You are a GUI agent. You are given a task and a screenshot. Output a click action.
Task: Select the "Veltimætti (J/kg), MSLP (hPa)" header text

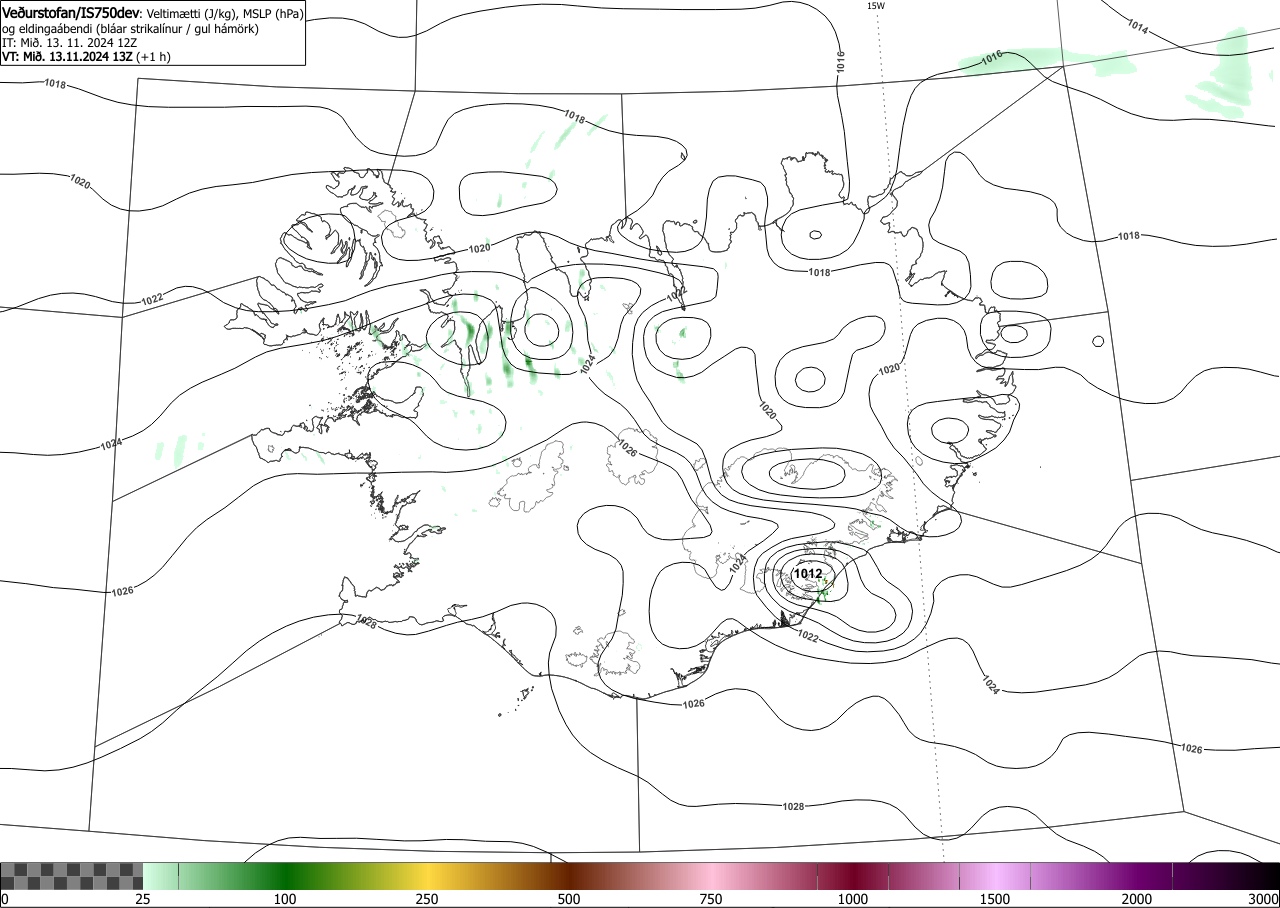pyautogui.click(x=226, y=14)
